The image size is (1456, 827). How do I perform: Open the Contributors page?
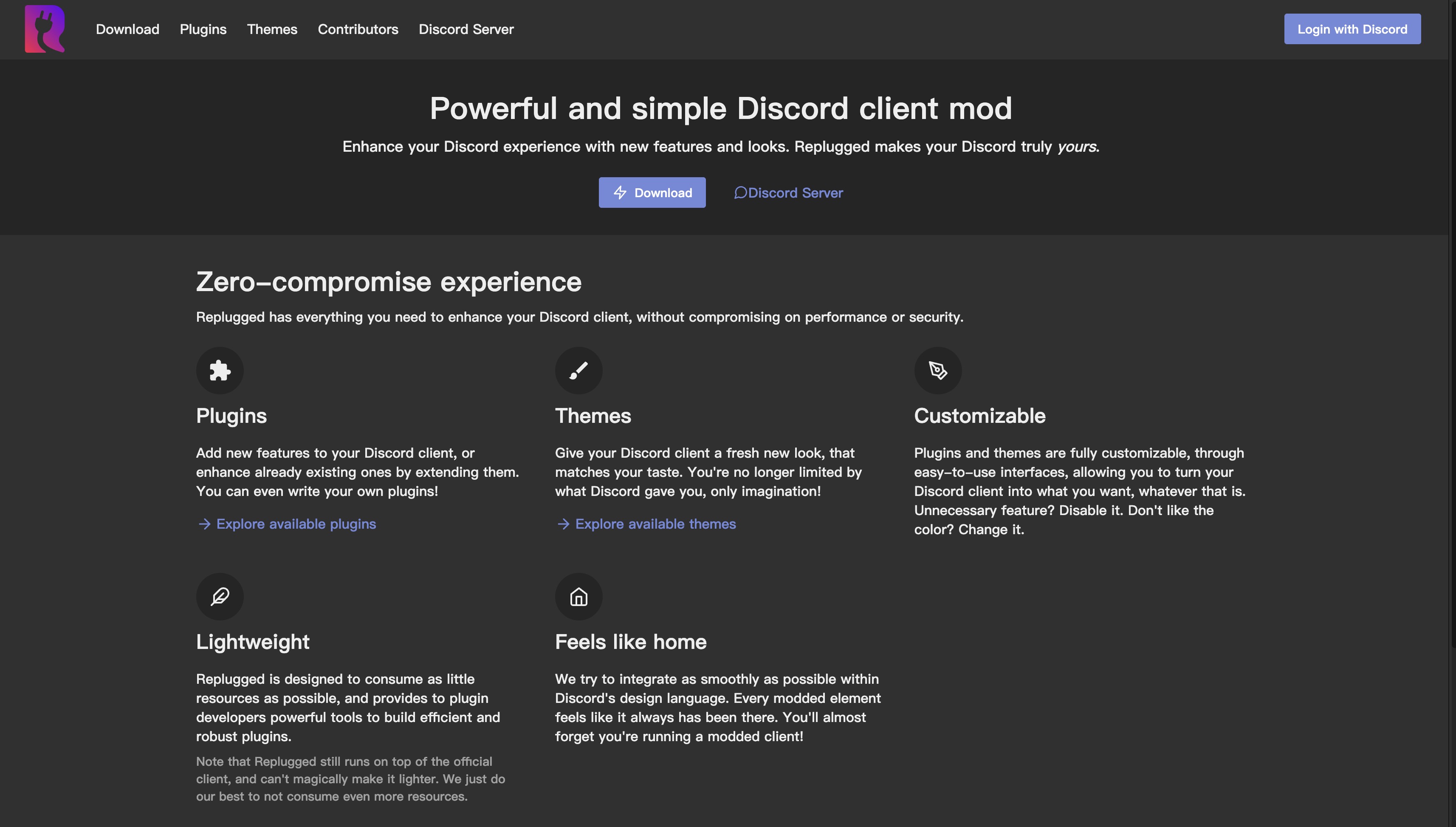358,29
